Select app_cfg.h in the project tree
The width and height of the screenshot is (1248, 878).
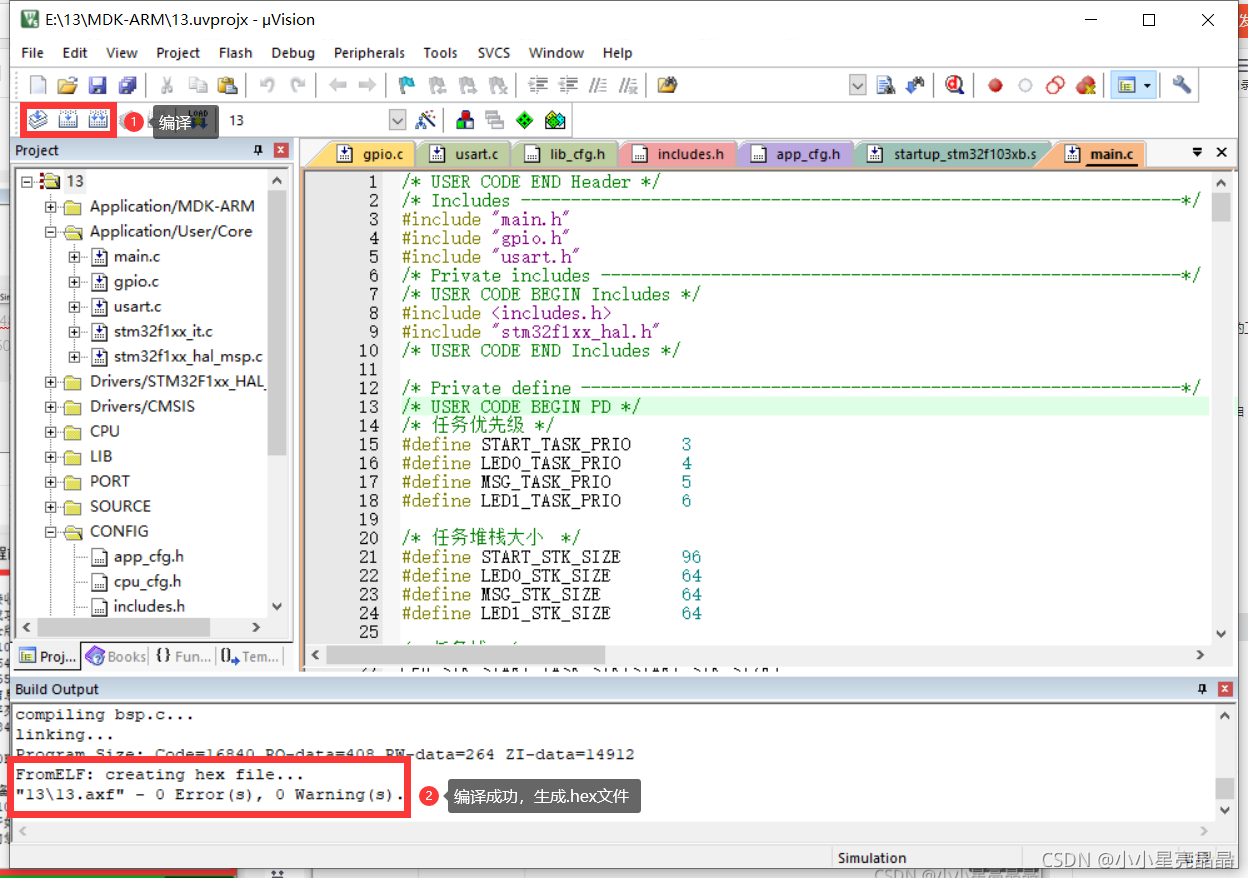148,557
